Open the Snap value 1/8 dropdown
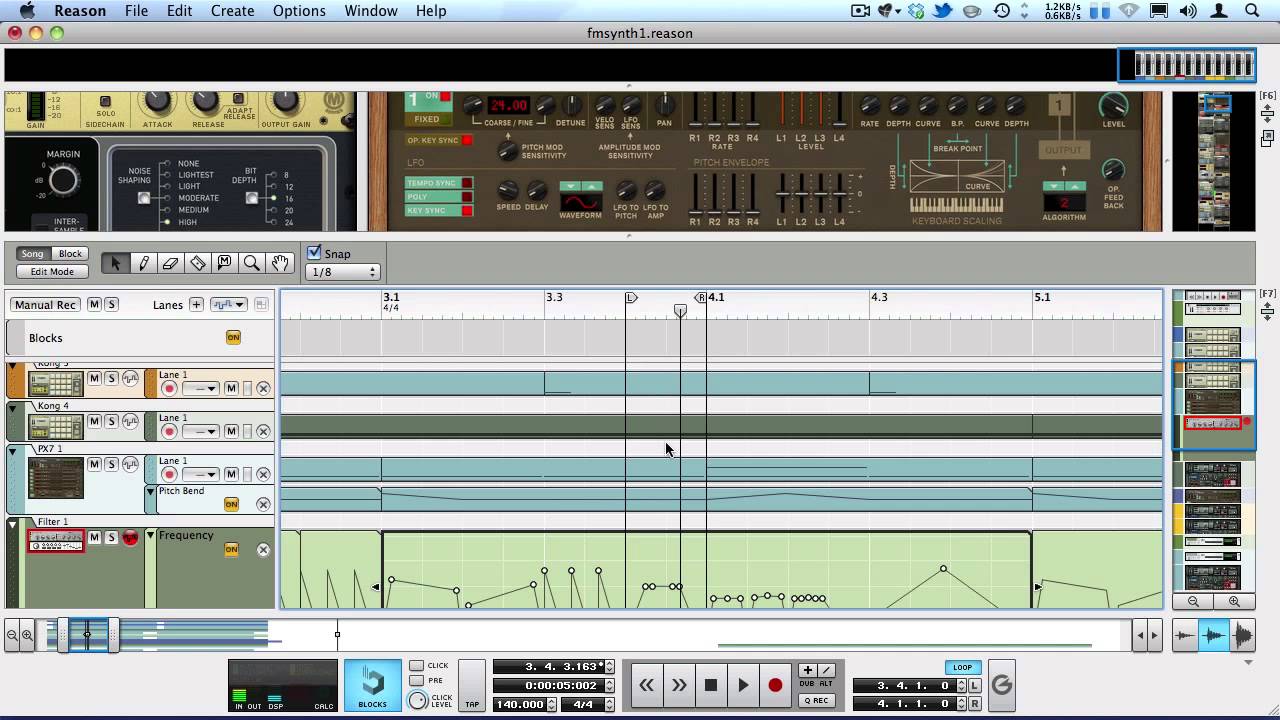The image size is (1280, 720). tap(344, 272)
